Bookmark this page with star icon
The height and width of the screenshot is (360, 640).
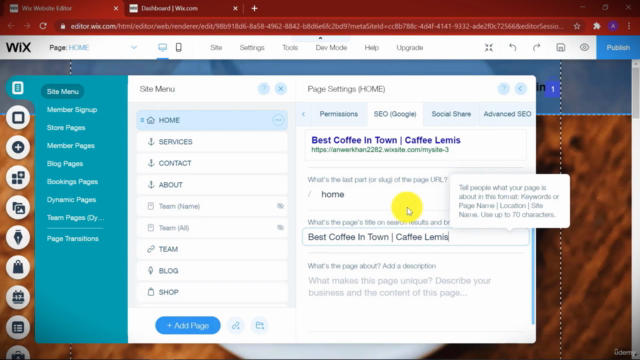coord(577,26)
